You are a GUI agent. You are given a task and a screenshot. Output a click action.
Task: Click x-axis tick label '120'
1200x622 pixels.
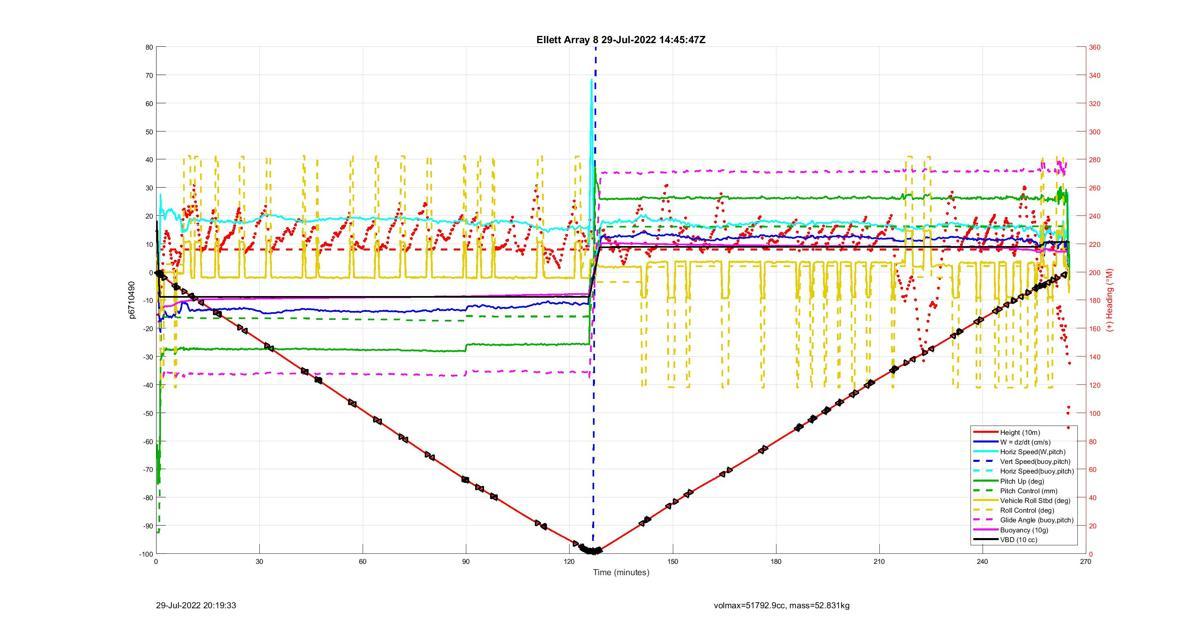pyautogui.click(x=569, y=562)
